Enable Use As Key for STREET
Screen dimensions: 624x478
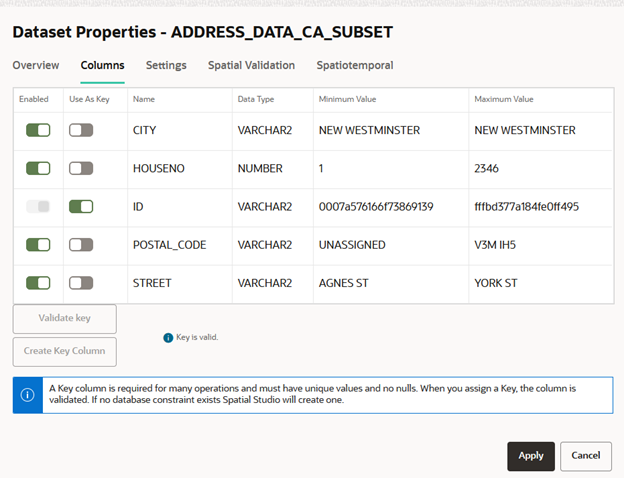(x=81, y=283)
